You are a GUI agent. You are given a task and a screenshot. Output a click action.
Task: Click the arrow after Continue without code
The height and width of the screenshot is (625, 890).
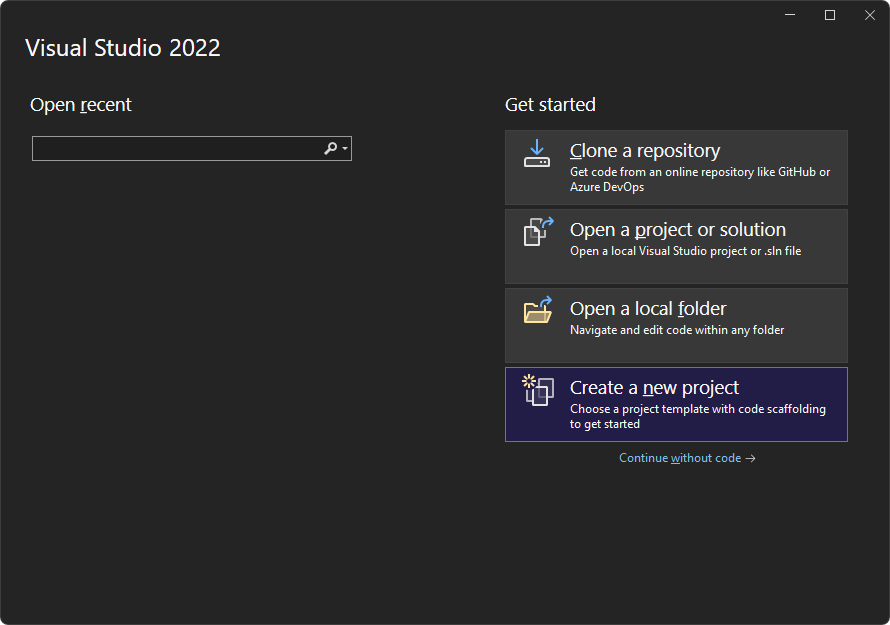(x=751, y=457)
